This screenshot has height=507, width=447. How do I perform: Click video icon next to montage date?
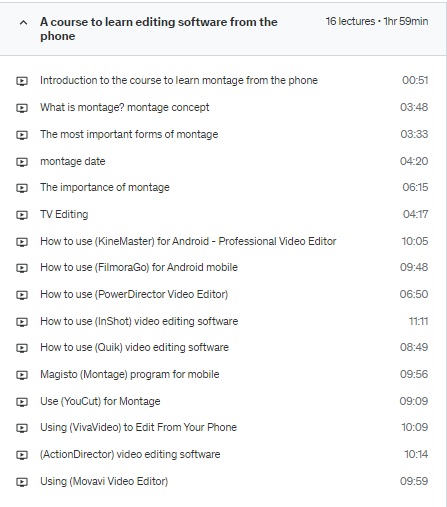[x=22, y=162]
